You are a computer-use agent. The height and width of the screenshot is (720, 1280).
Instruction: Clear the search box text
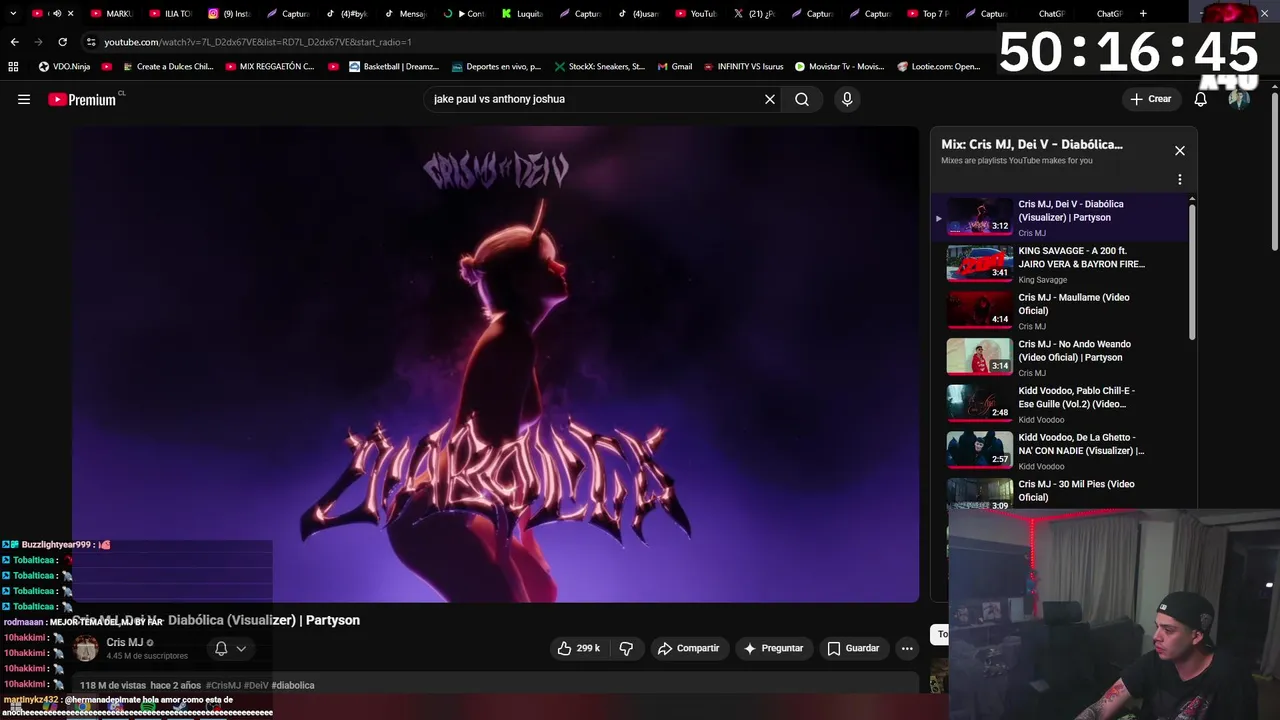770,99
